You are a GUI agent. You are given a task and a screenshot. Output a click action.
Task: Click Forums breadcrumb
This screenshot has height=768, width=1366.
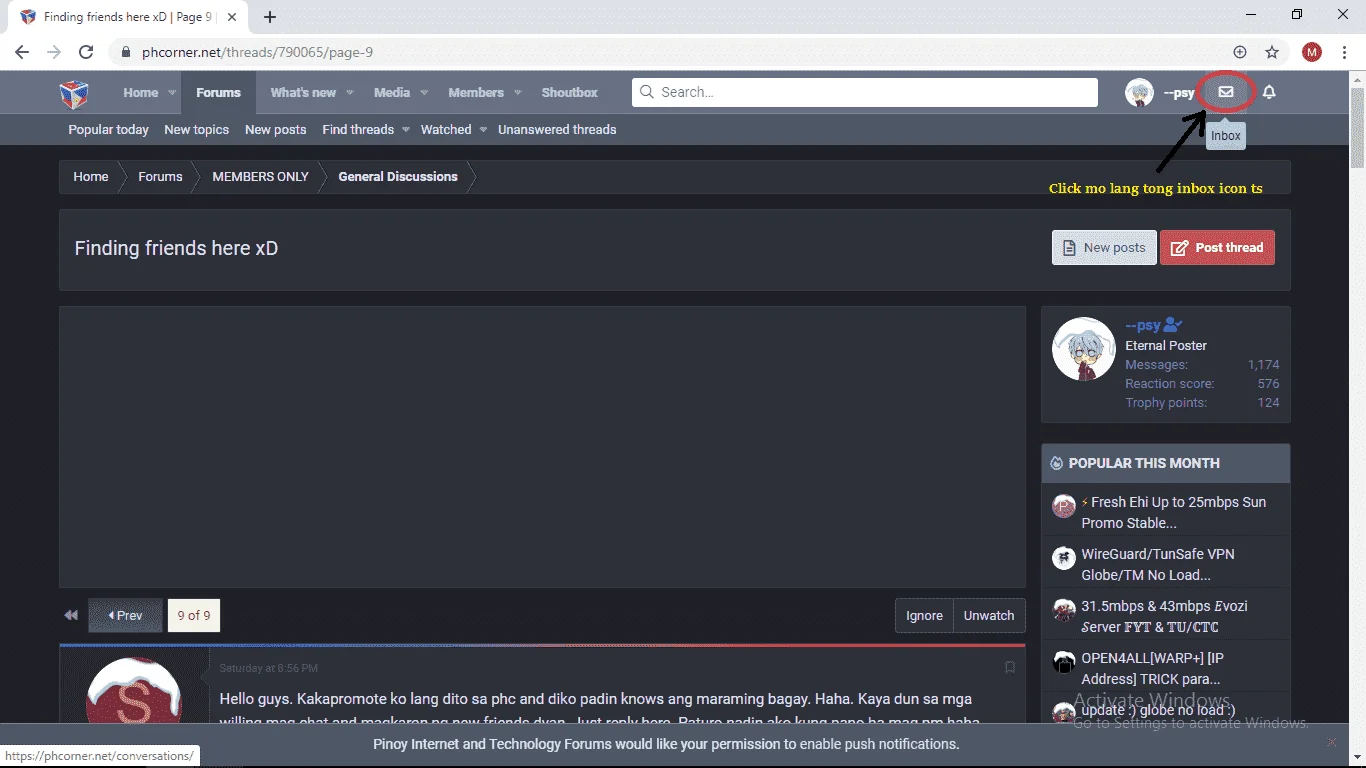pyautogui.click(x=160, y=177)
